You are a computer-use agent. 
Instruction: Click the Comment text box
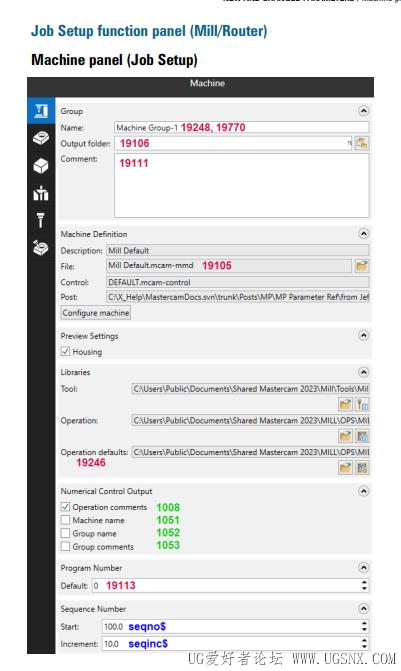click(241, 185)
